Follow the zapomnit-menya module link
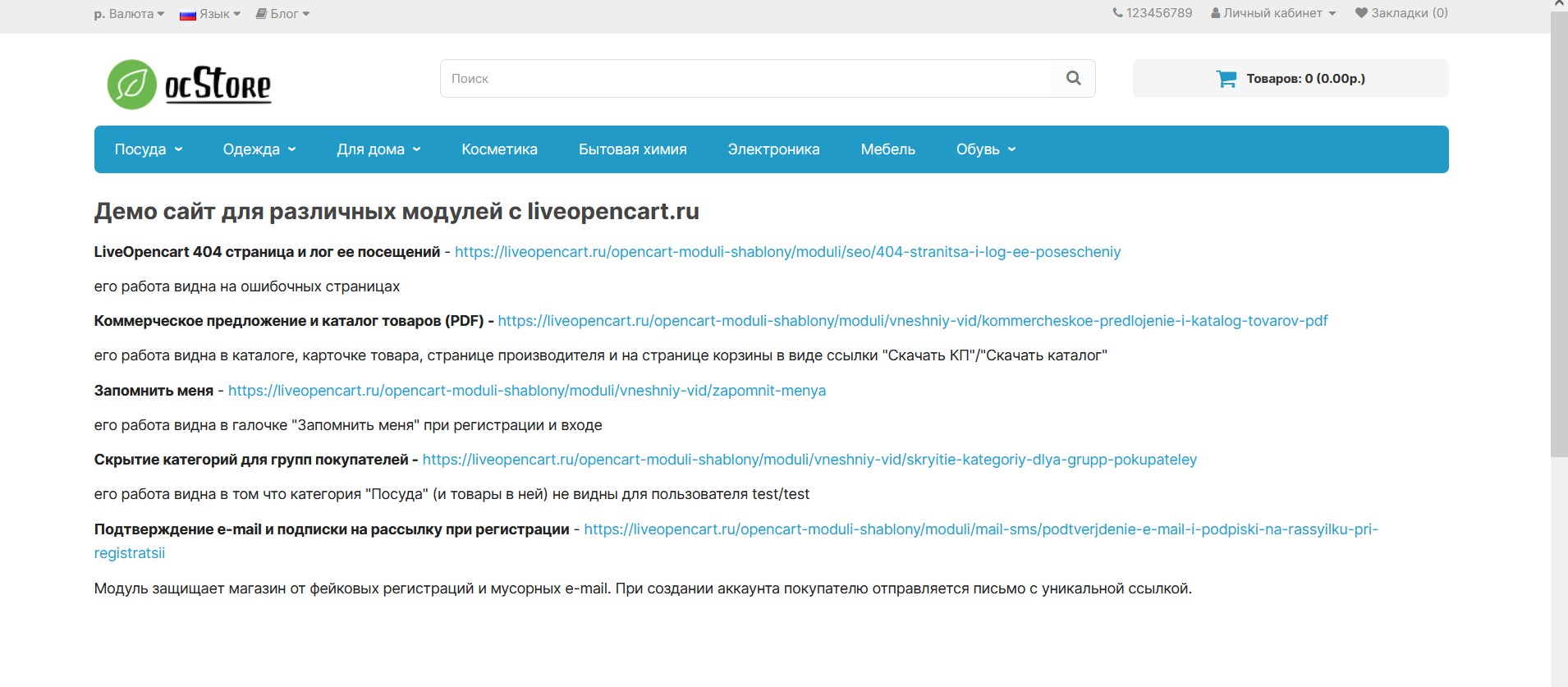This screenshot has height=687, width=1568. [x=527, y=391]
